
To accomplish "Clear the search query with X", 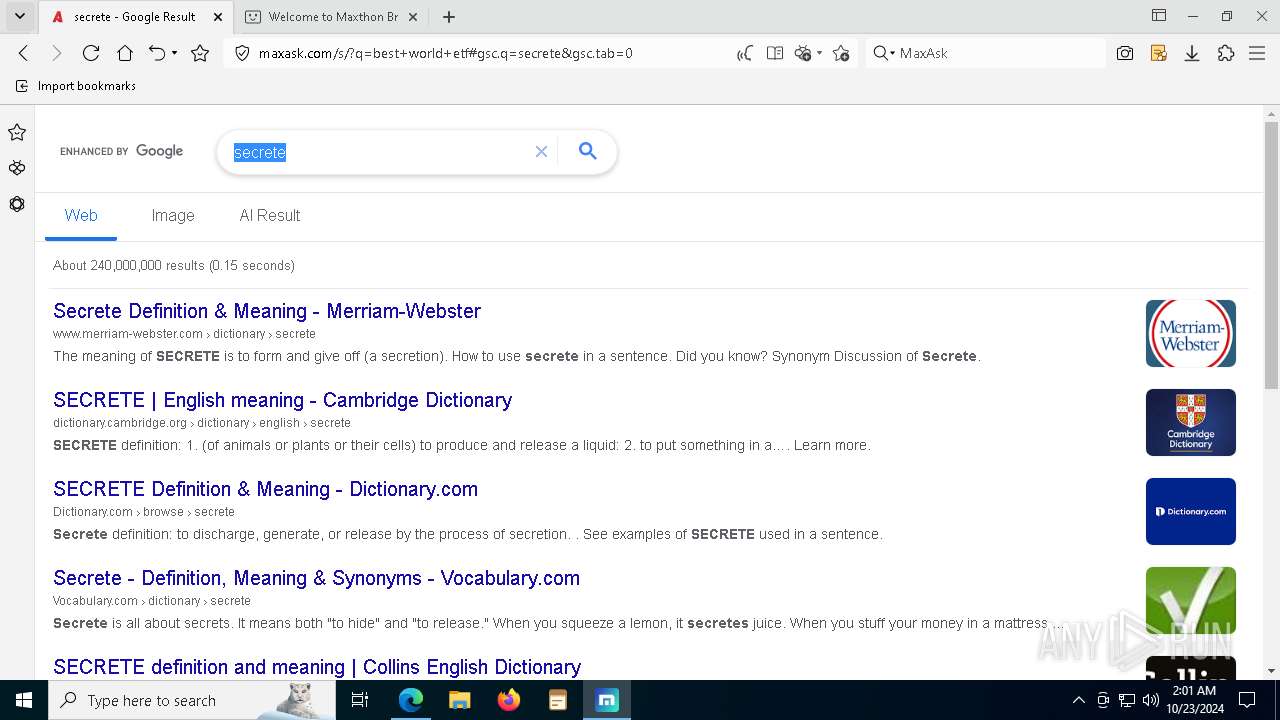I will [541, 152].
